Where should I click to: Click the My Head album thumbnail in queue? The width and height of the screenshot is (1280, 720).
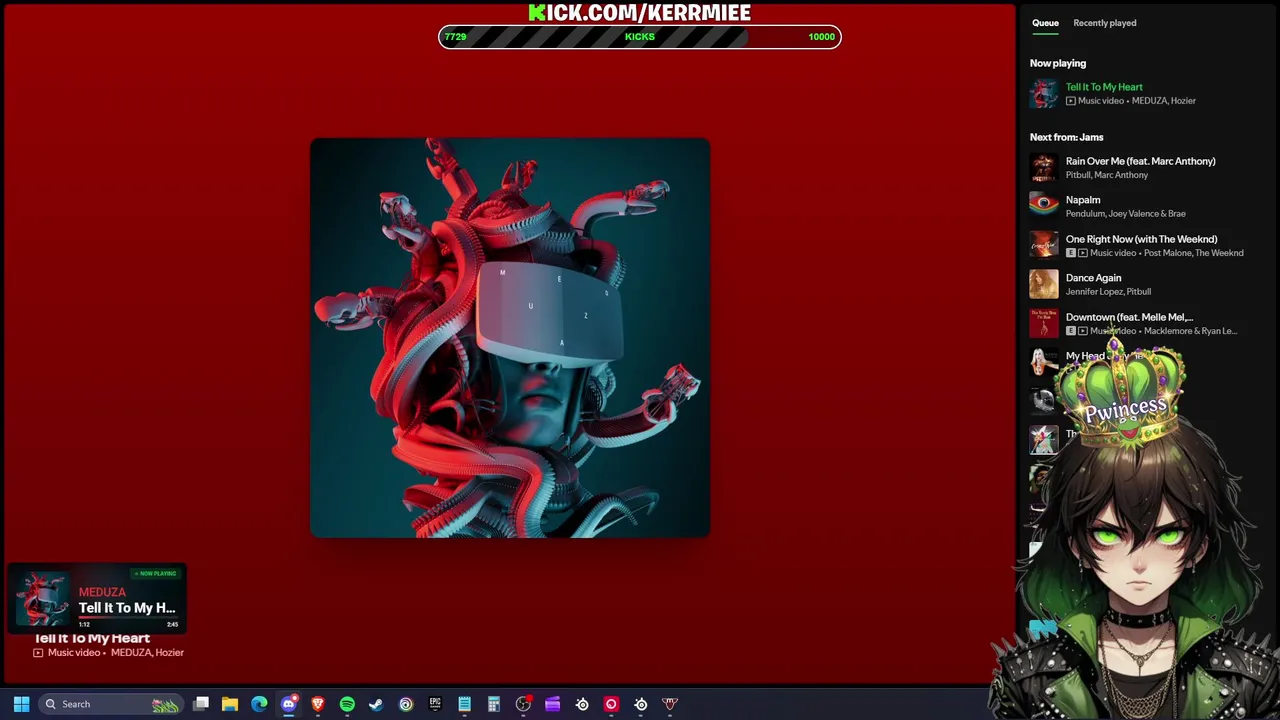tap(1044, 362)
